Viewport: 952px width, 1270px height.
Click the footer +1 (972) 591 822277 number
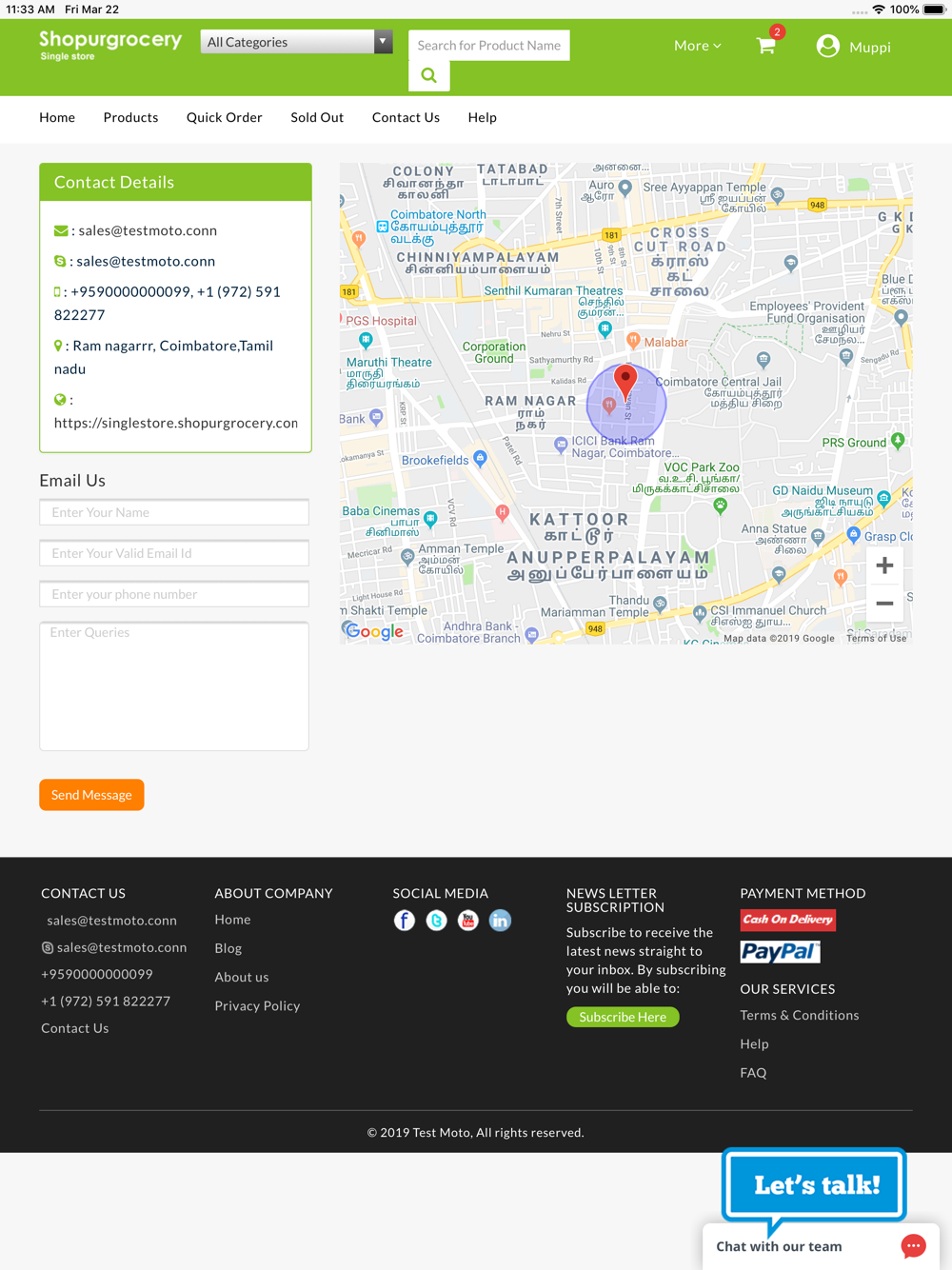pos(106,1002)
